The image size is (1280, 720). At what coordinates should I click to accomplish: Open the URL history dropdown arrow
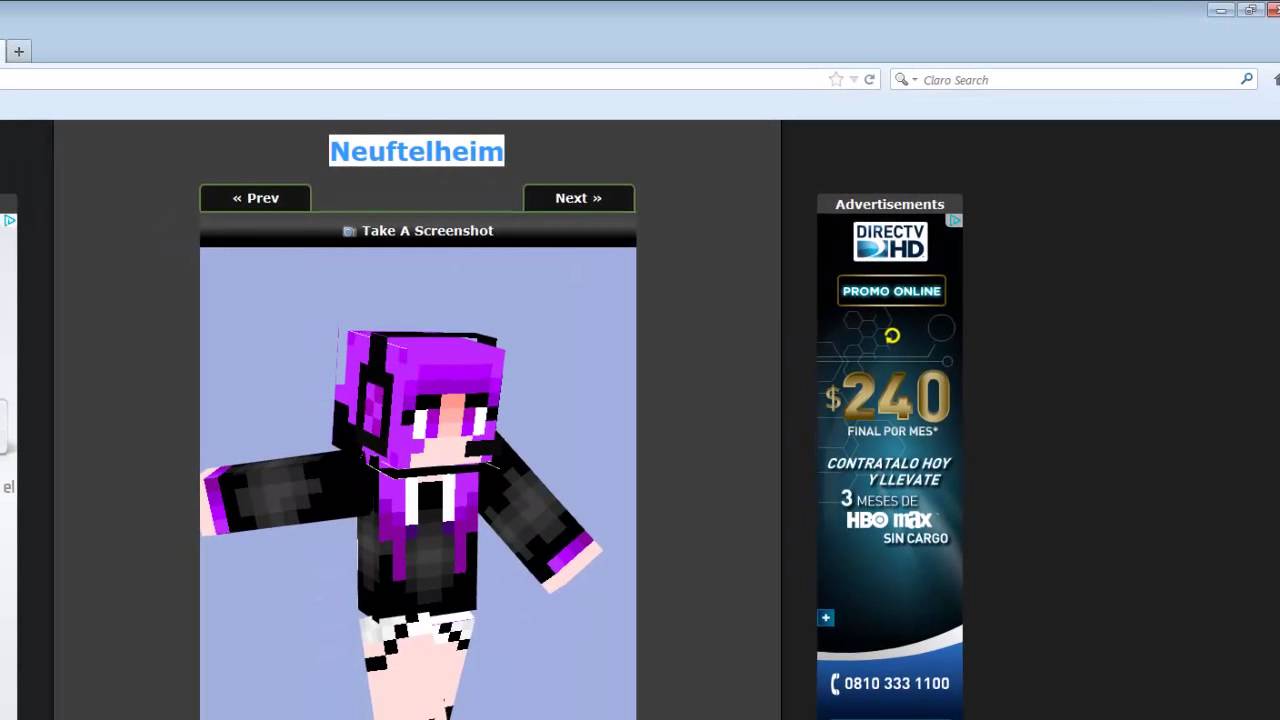[x=854, y=79]
